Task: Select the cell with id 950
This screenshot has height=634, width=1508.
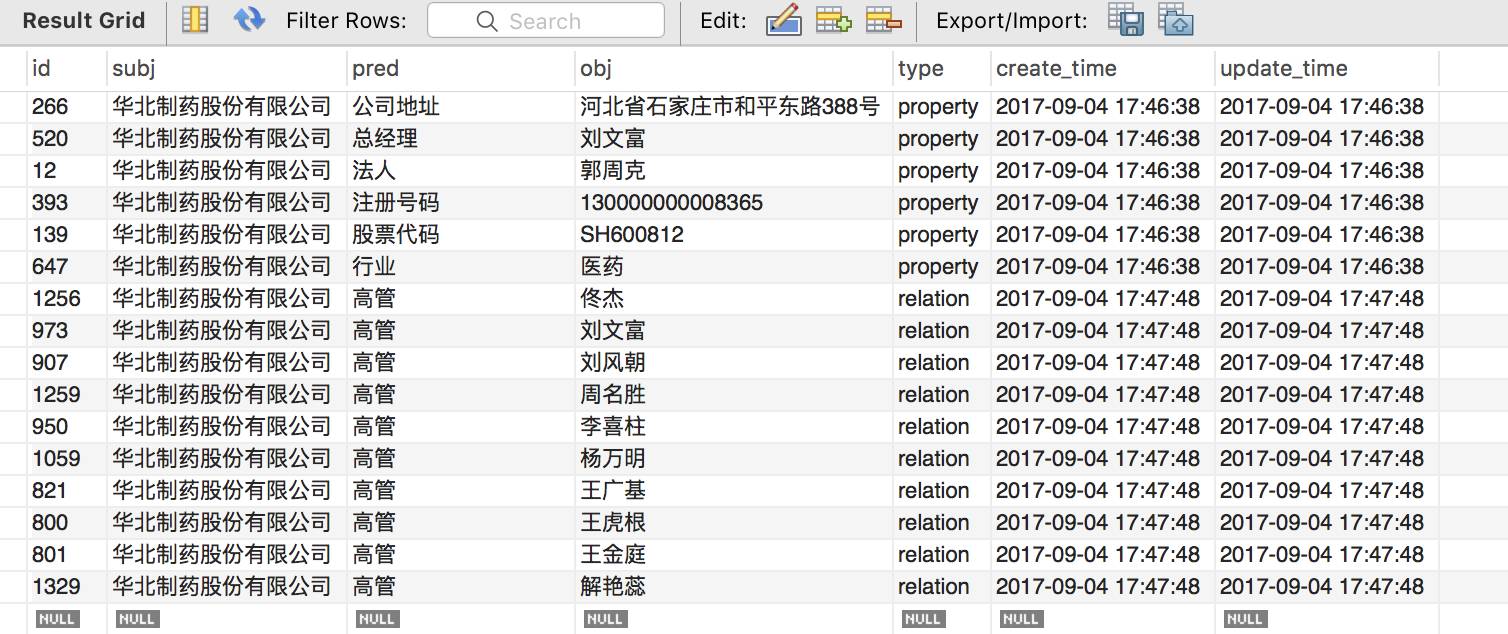Action: [66, 427]
